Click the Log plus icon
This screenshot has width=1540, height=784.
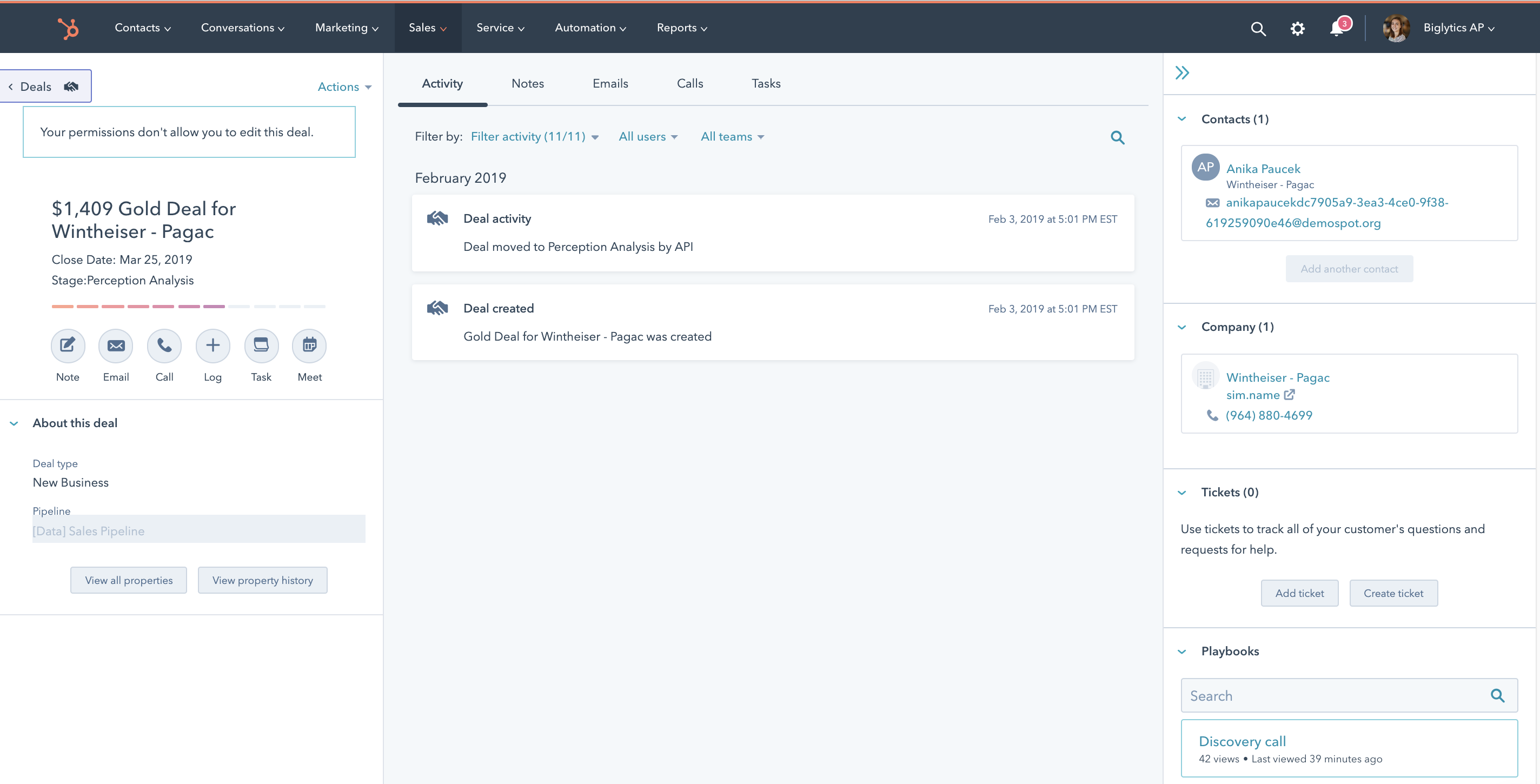click(213, 346)
